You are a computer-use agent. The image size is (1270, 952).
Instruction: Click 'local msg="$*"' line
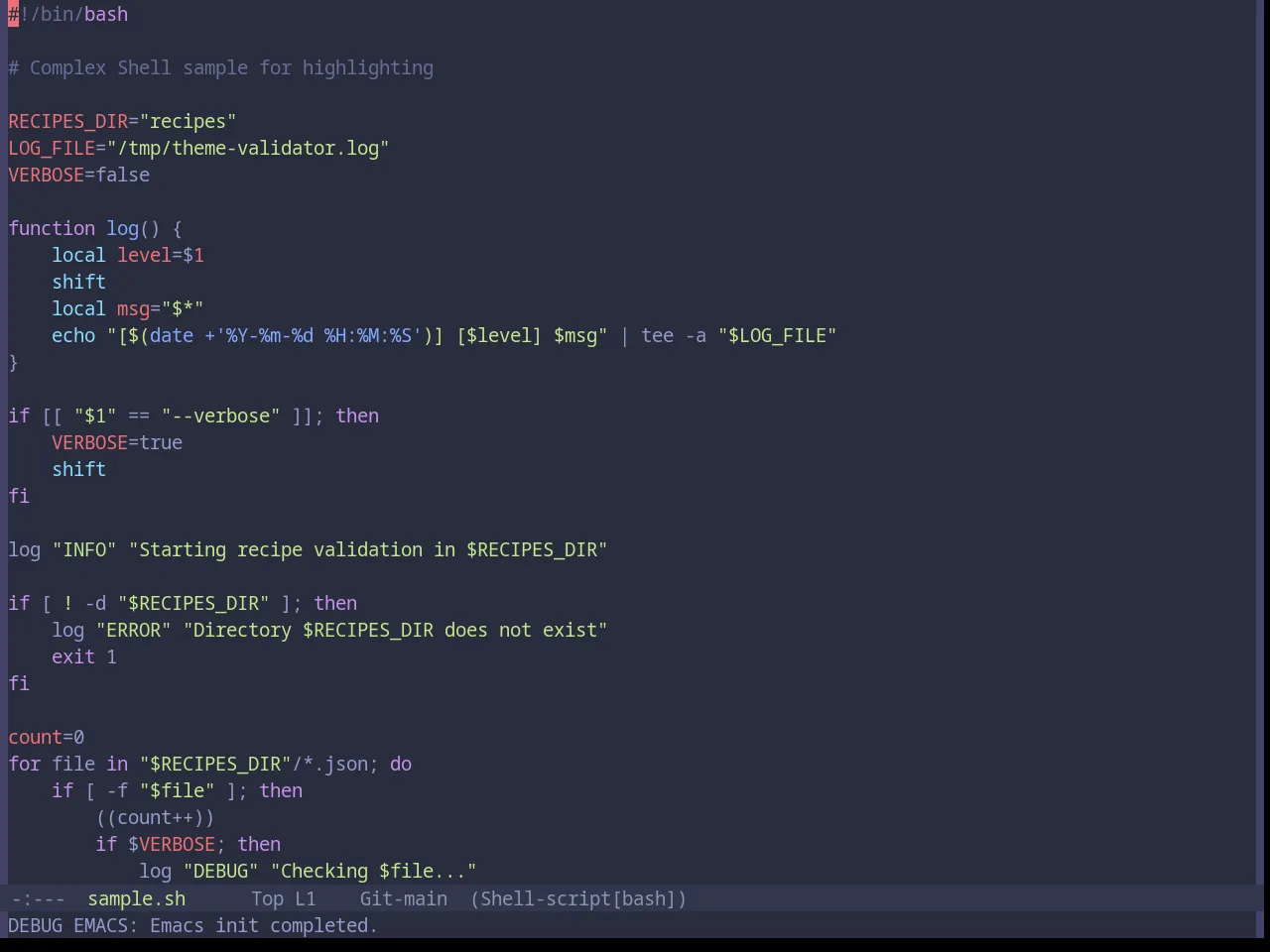click(128, 308)
